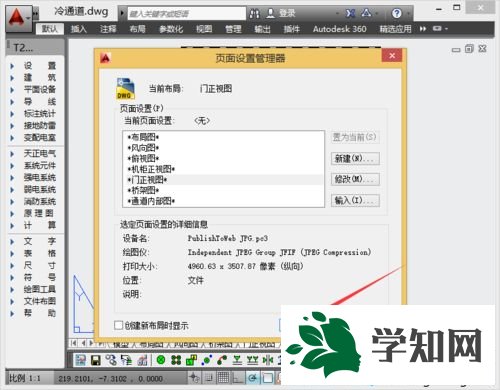This screenshot has width=500, height=390.
Task: Click the previous layout tab arrow
Action: (x=83, y=343)
